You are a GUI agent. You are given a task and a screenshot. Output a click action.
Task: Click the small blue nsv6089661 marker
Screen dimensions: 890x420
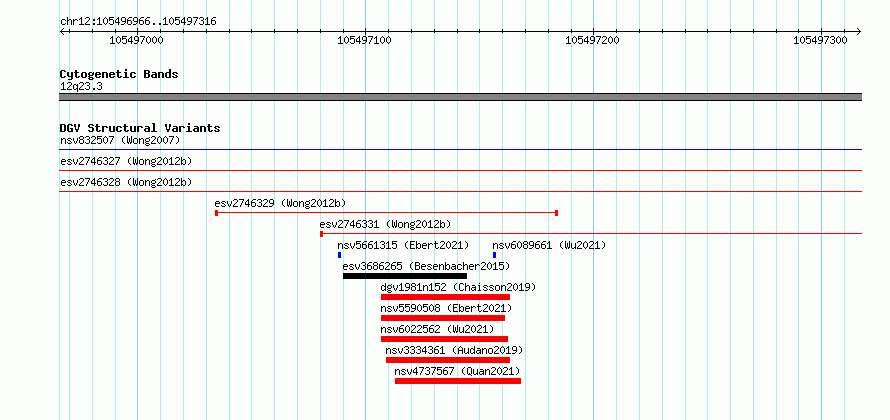point(494,255)
